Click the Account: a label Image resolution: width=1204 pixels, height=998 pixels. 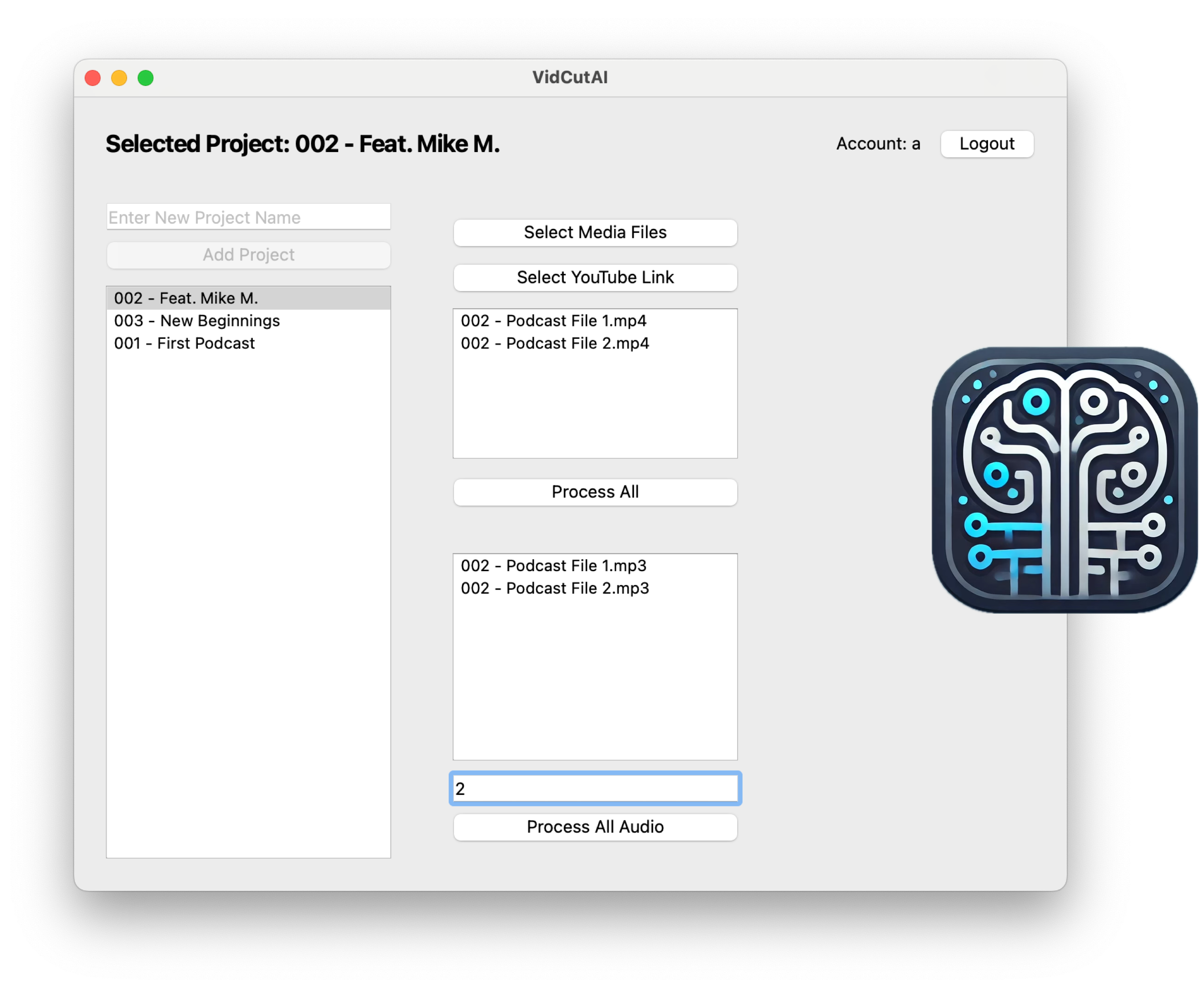tap(878, 144)
